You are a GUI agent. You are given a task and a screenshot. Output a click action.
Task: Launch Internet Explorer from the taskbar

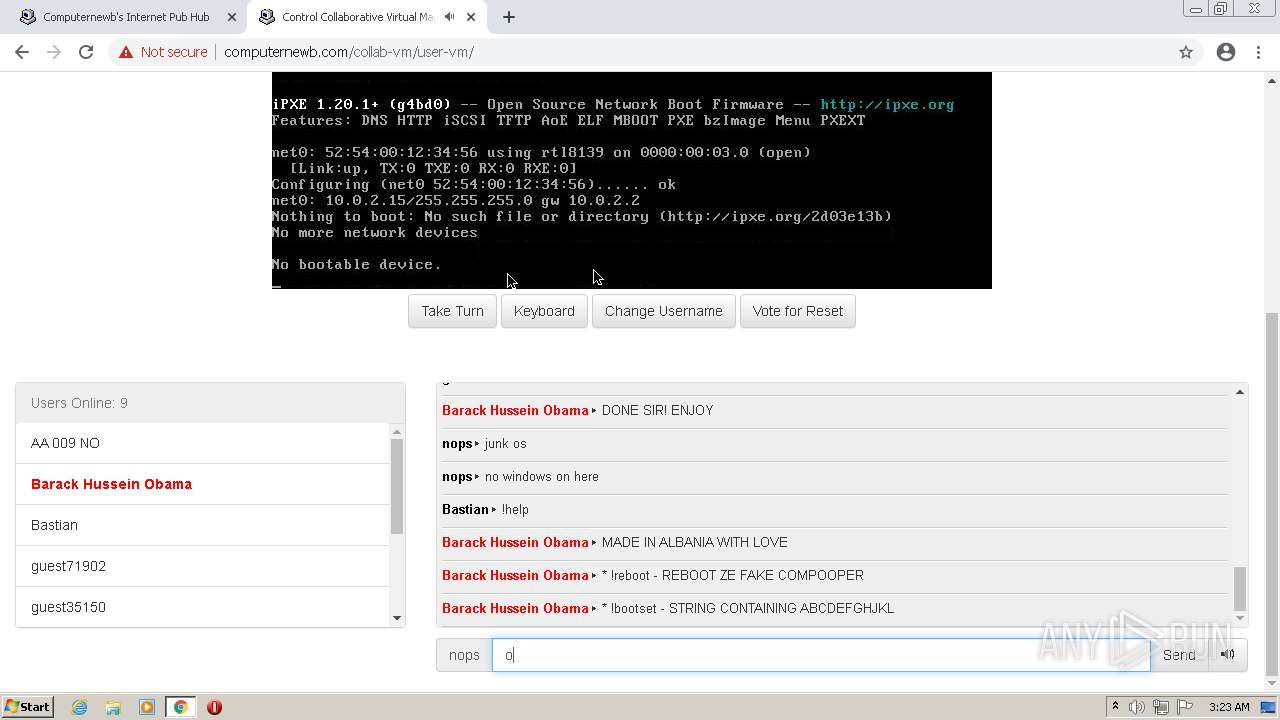click(x=80, y=707)
